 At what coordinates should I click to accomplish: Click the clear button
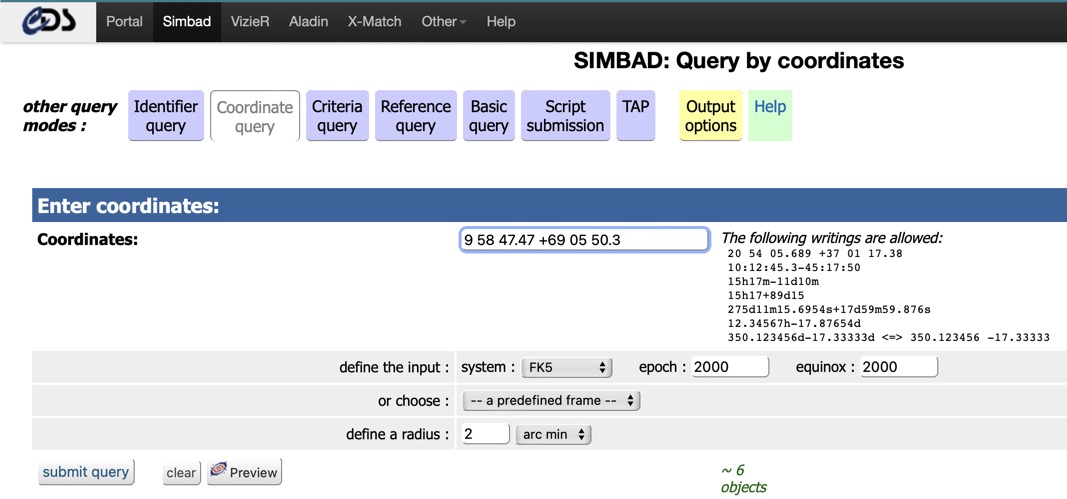coord(181,473)
